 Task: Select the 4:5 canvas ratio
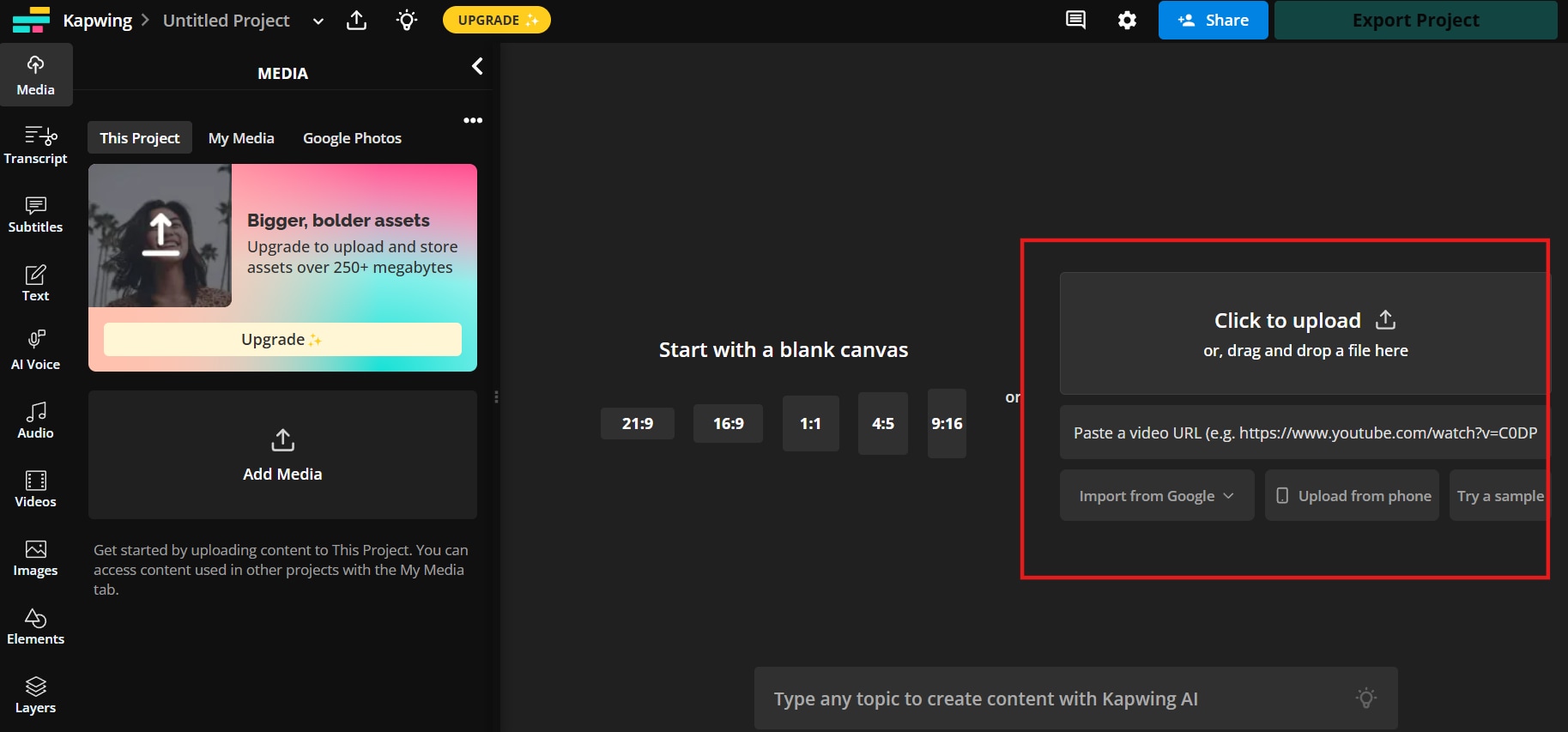point(883,423)
